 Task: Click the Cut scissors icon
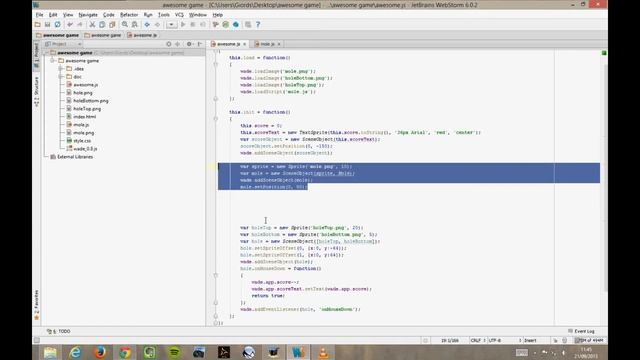click(x=92, y=24)
